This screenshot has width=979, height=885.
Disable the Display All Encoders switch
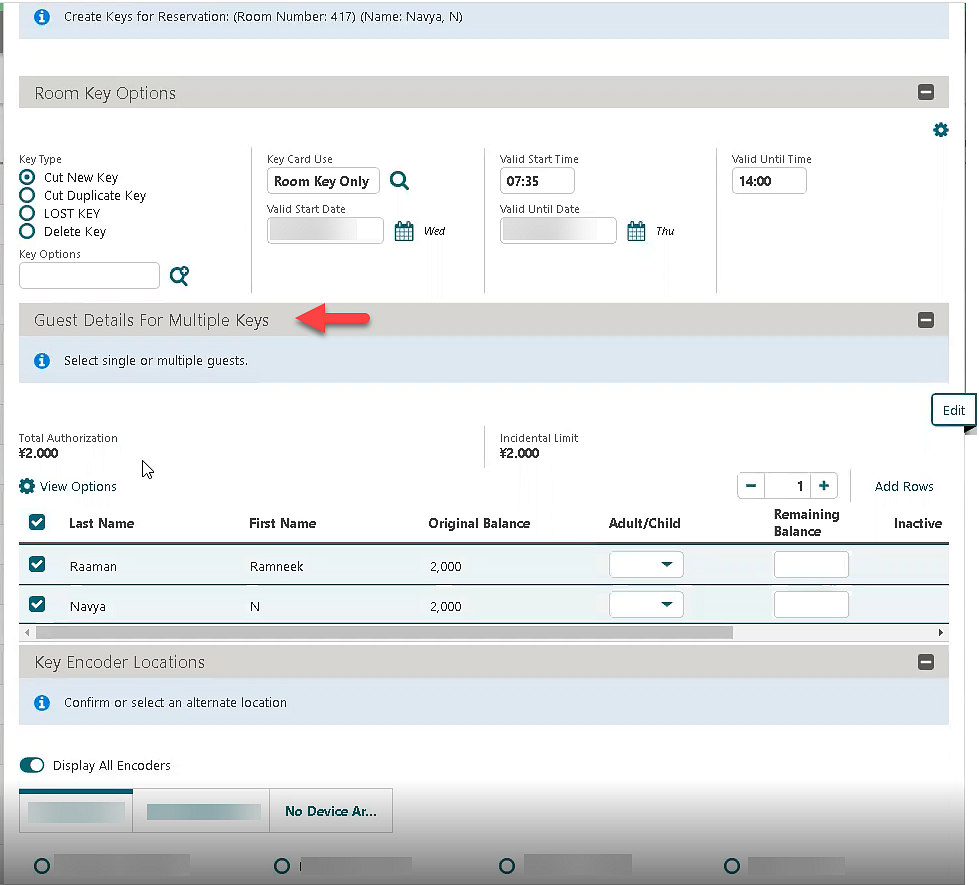tap(32, 765)
